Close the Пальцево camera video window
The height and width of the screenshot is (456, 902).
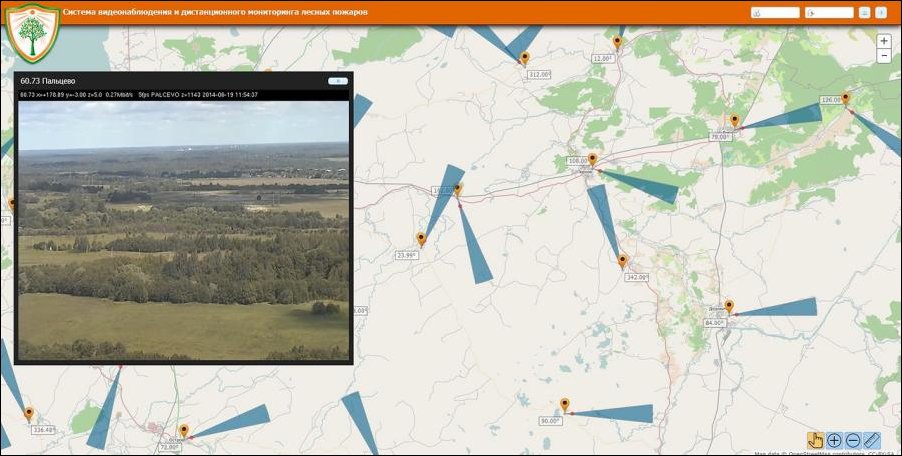[337, 80]
